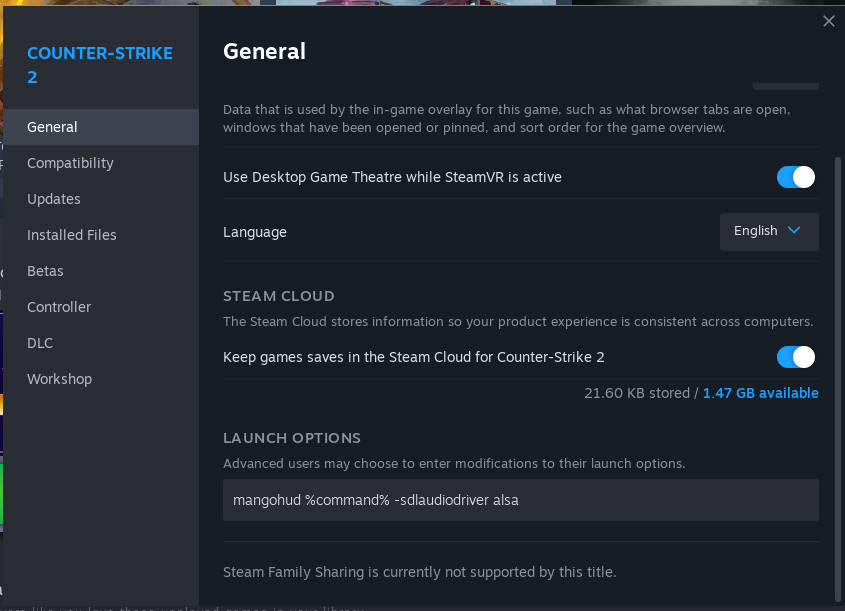The image size is (845, 611).
Task: Open the Workshop tab
Action: [x=101, y=379]
